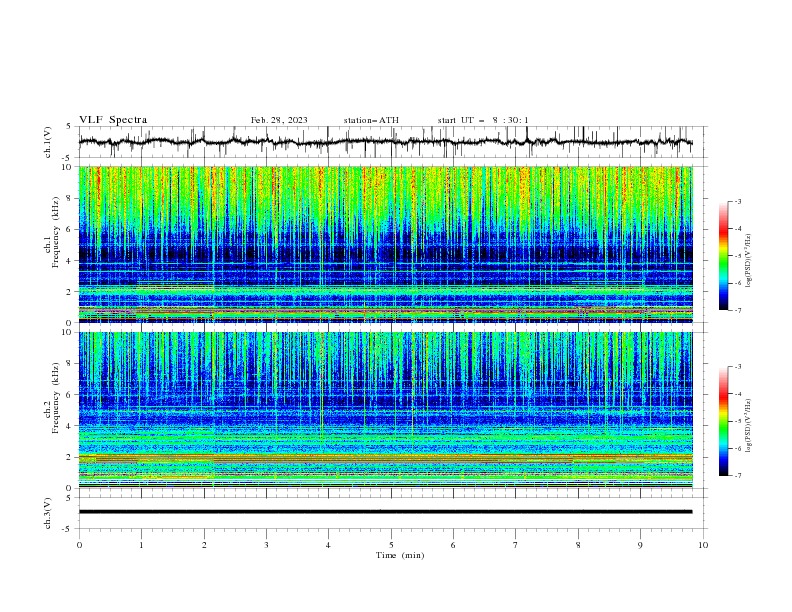Pick the ch.1 spectrogram color bar
The image size is (792, 612).
723,256
